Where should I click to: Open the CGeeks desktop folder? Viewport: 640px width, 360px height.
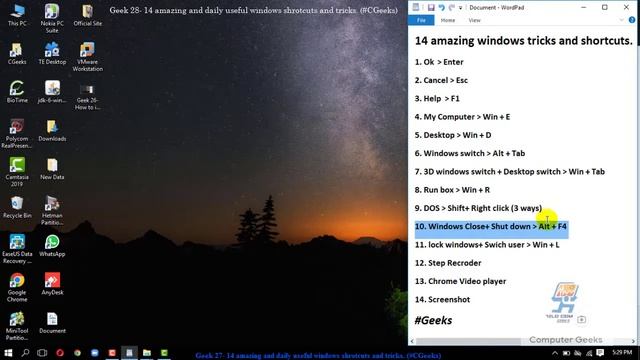point(17,54)
